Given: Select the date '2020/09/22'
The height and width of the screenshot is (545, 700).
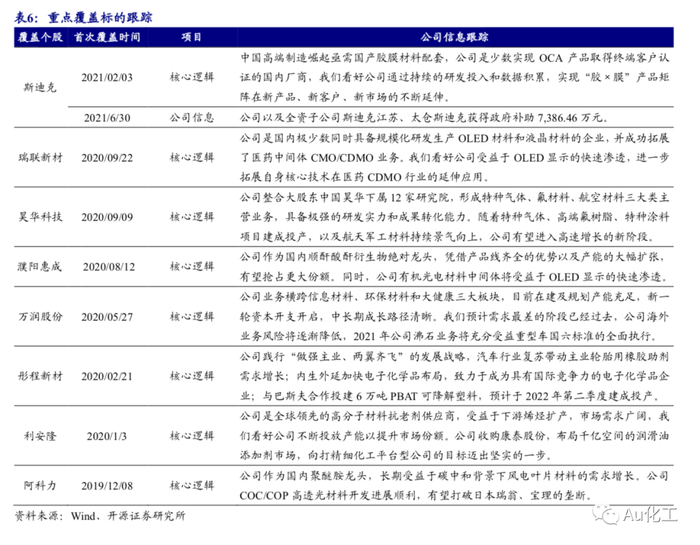Looking at the screenshot, I should (107, 158).
